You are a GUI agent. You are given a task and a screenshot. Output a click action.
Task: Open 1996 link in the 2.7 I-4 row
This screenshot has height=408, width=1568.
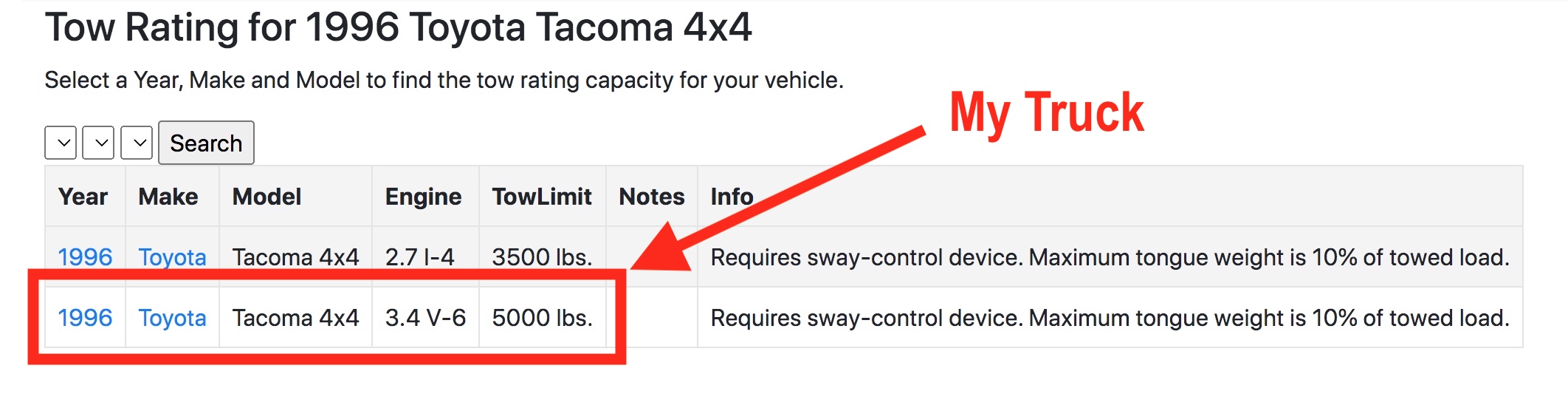click(85, 257)
